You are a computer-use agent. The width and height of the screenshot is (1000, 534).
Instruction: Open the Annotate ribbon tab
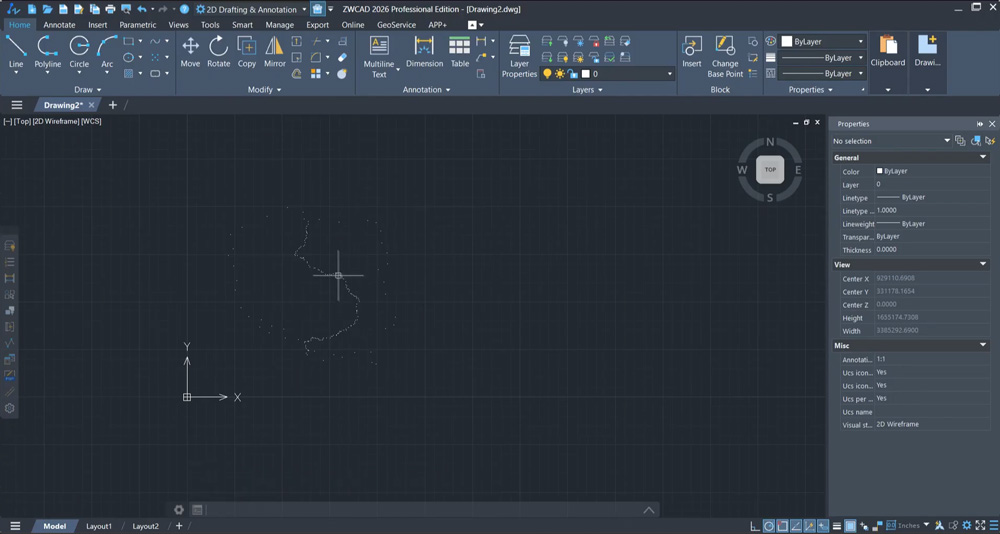pos(59,25)
